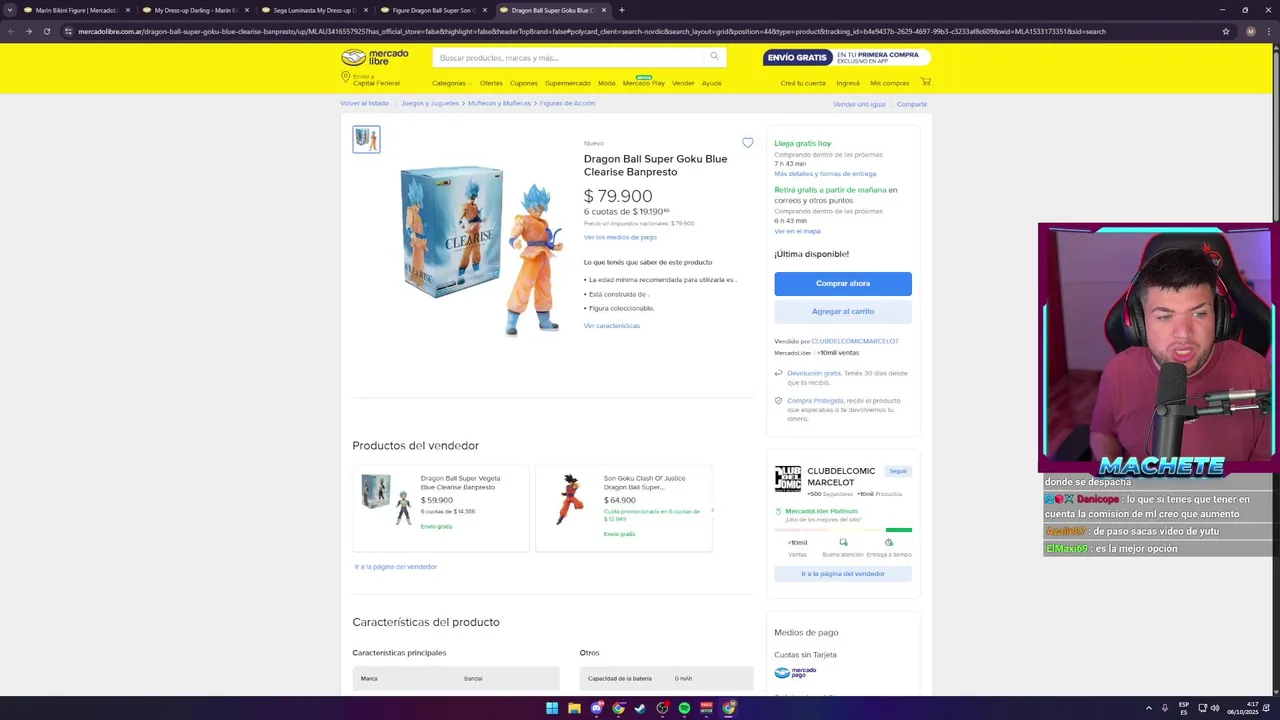This screenshot has width=1280, height=720.
Task: Open Vegeta Blue Clearise product card
Action: (x=440, y=508)
